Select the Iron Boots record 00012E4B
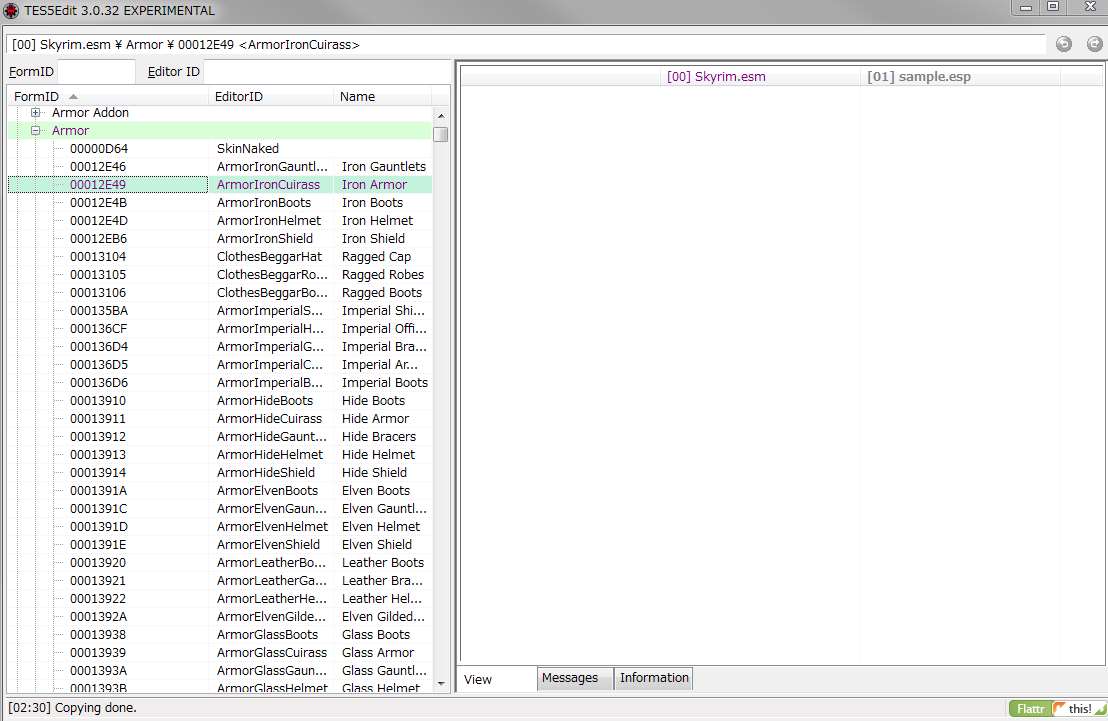The image size is (1108, 721). coord(220,203)
